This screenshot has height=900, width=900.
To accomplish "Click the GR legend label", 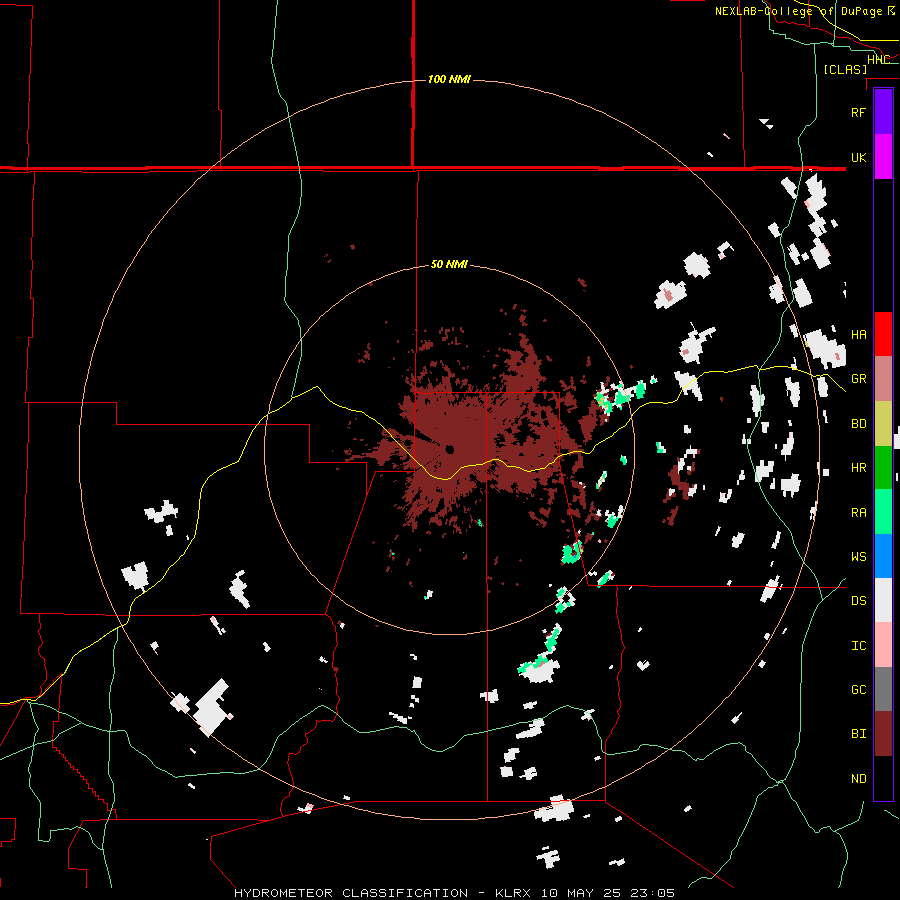I will (x=858, y=379).
